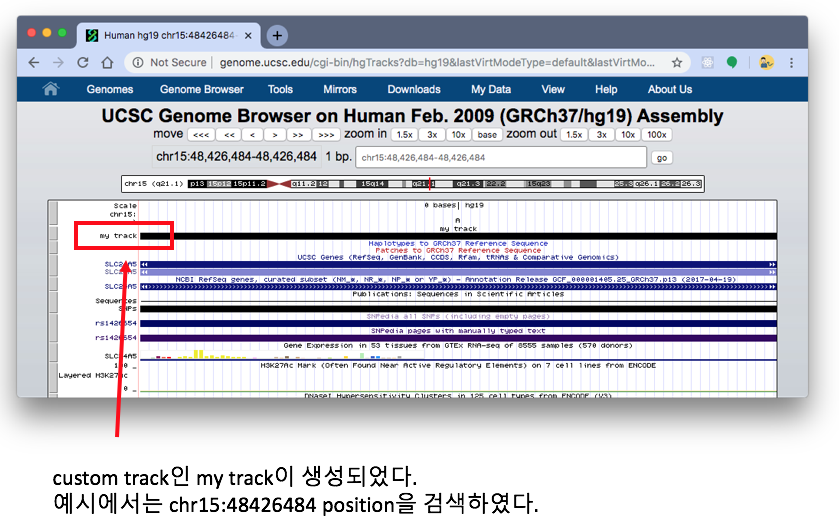Click the blue UCSC Genes SLC24A5 bar

click(x=458, y=264)
